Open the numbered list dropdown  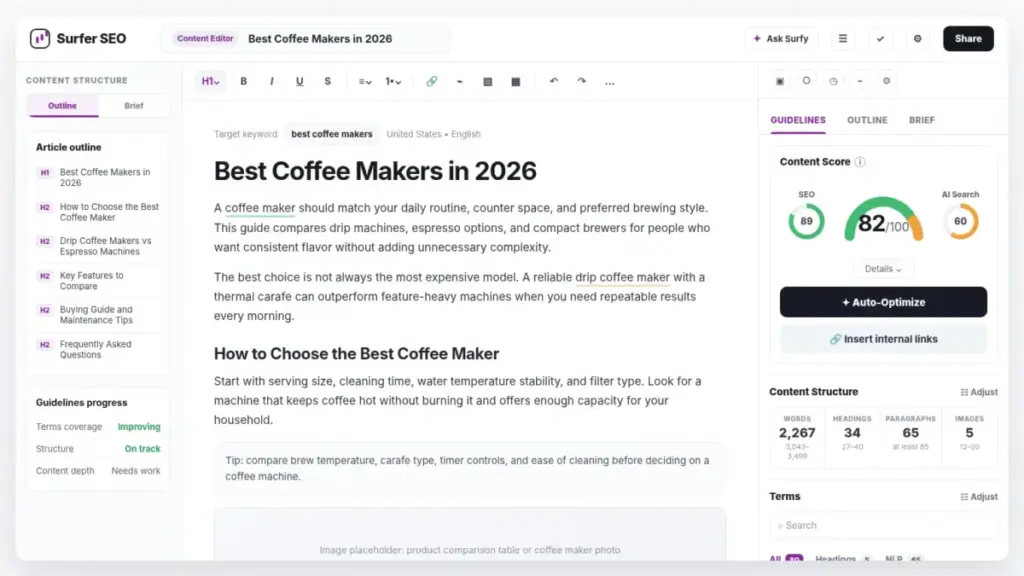(393, 82)
